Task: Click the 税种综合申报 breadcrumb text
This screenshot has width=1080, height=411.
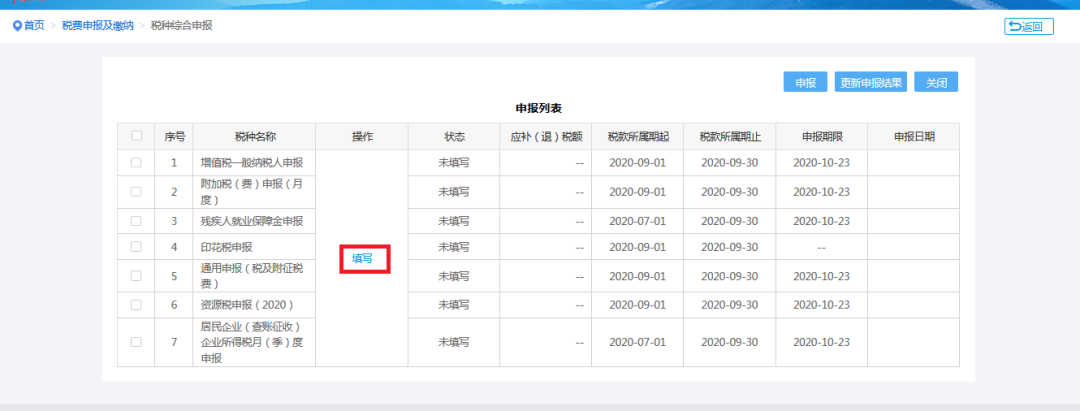Action: [x=181, y=26]
